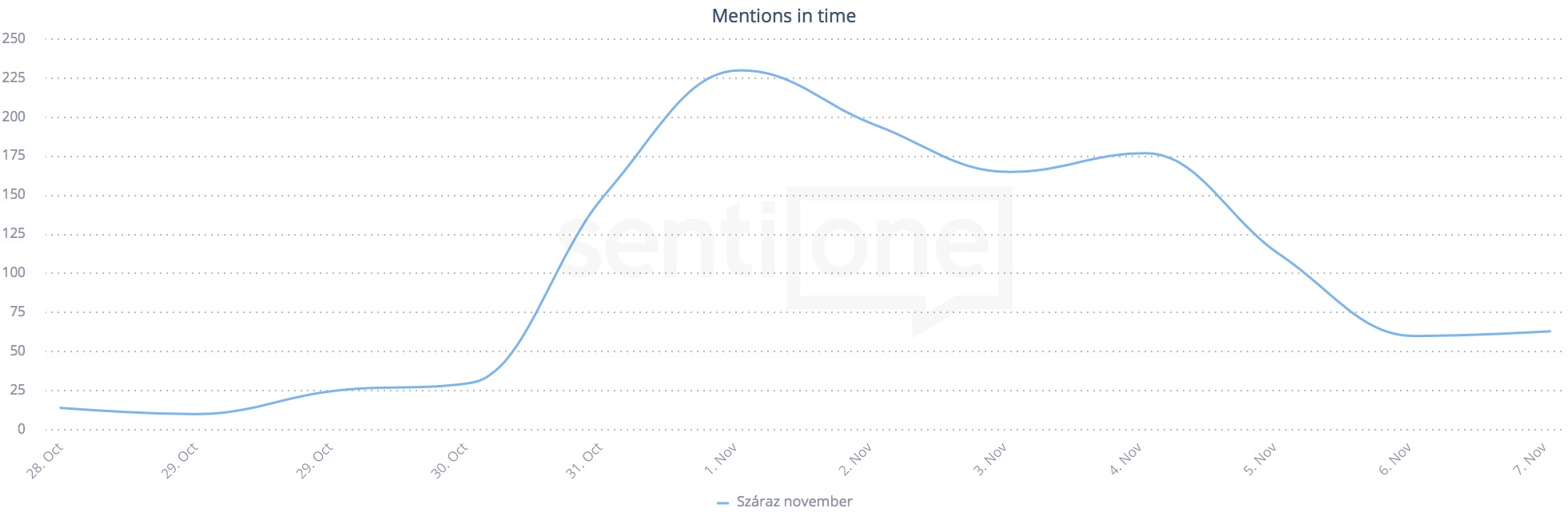Click the line's highest peak near 1. Nov
Image resolution: width=1568 pixels, height=524 pixels.
click(x=740, y=70)
